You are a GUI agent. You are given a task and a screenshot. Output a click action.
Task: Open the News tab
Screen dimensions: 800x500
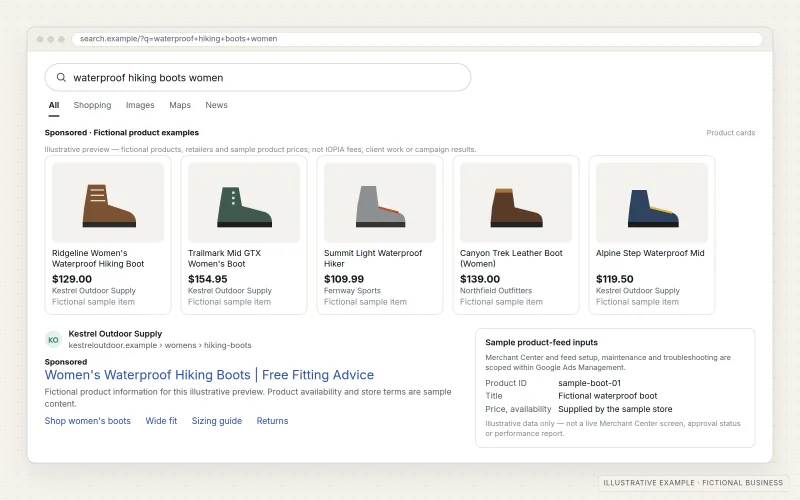[216, 105]
